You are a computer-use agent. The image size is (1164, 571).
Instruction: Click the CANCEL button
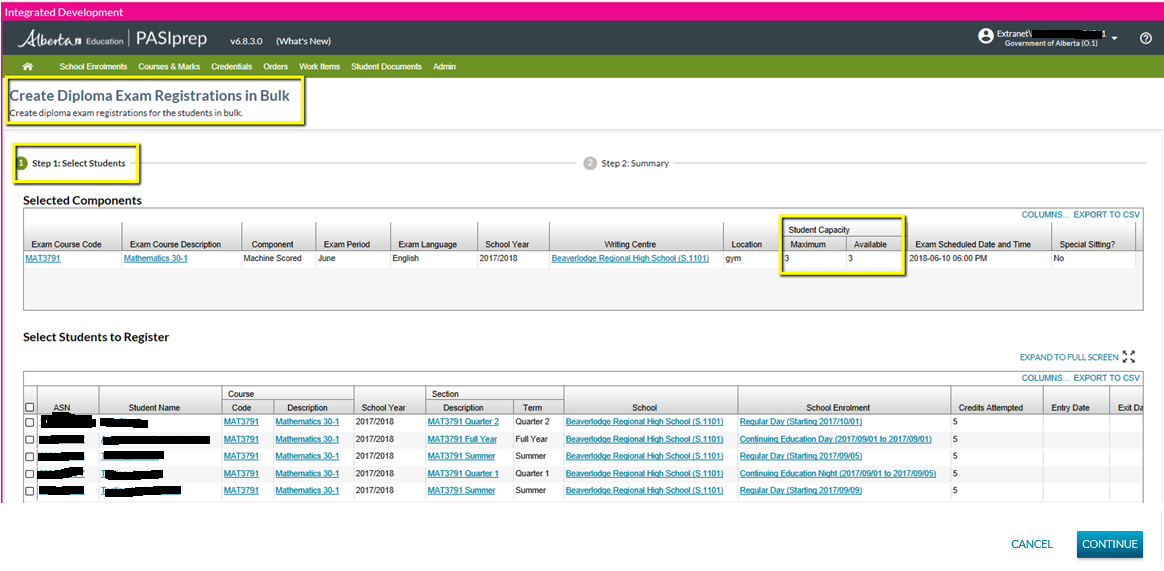pos(1031,544)
